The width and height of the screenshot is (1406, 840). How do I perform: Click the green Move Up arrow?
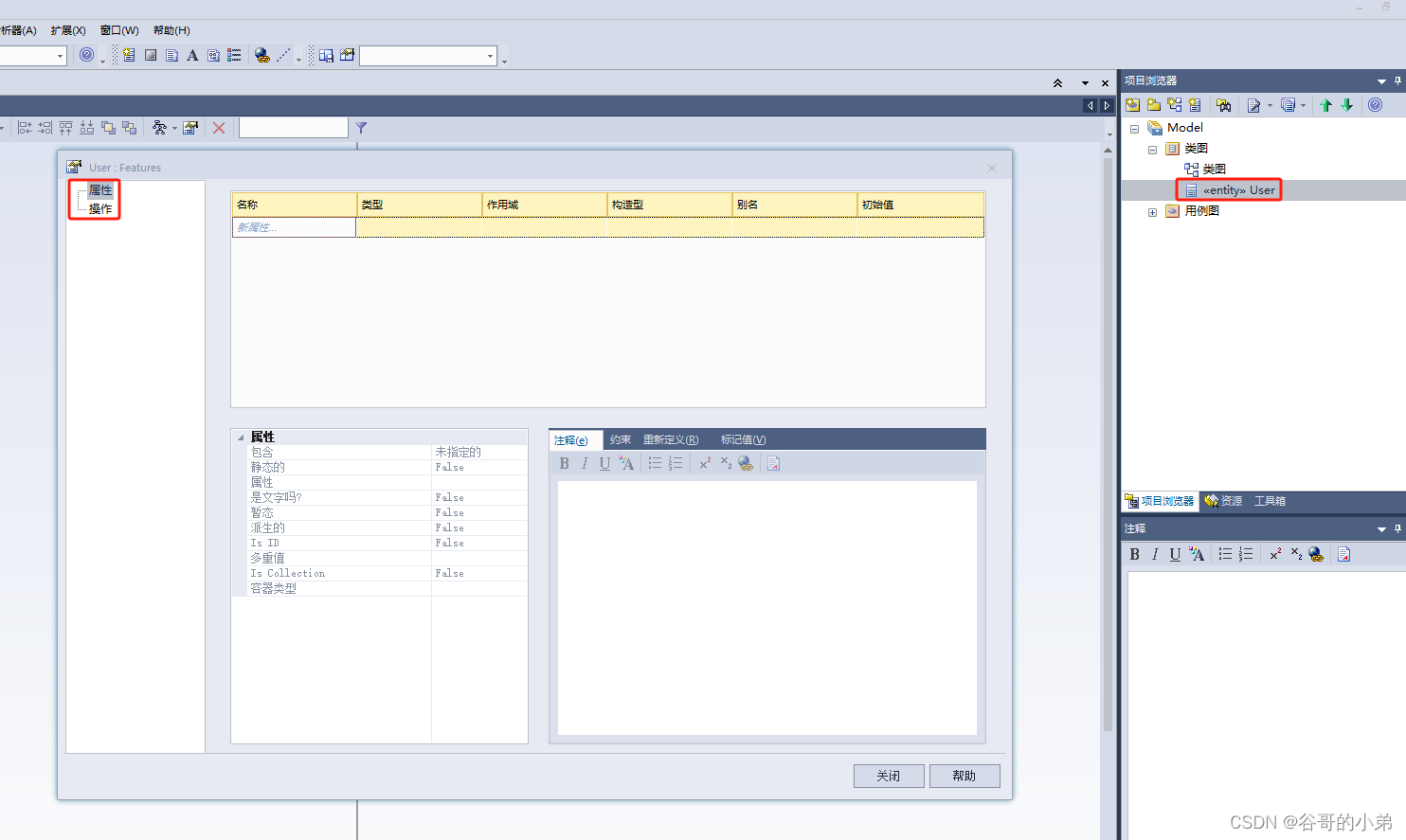1326,105
